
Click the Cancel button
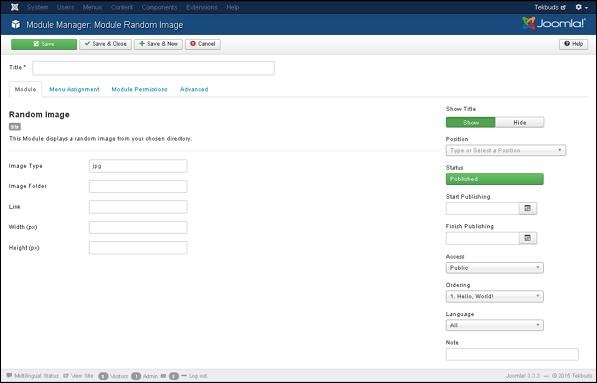203,44
